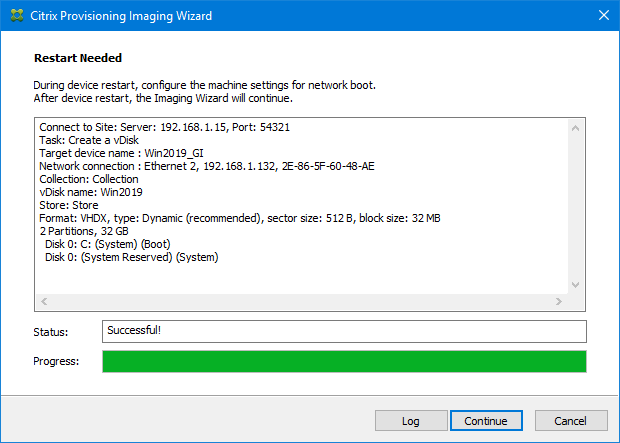The height and width of the screenshot is (443, 620).
Task: Select the 'Task: Create a vDisk' line
Action: pos(89,140)
